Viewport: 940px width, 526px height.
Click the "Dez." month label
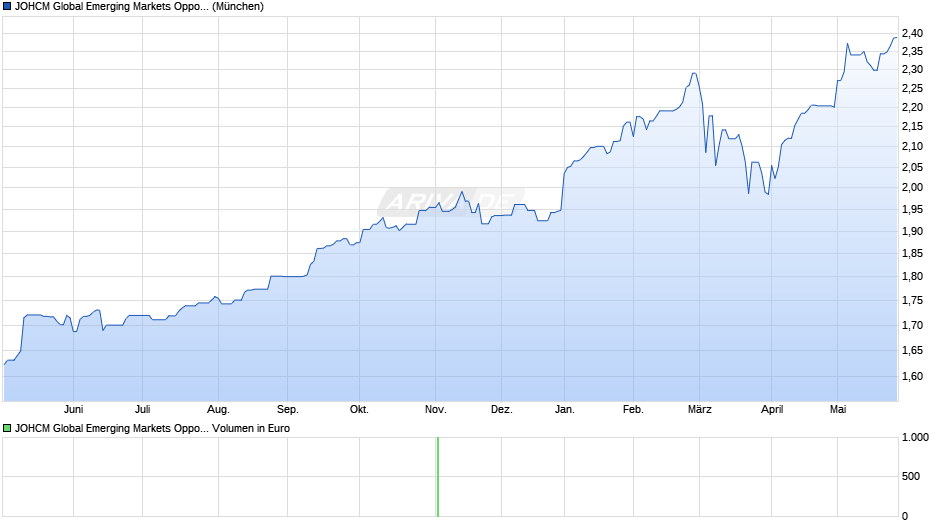502,410
